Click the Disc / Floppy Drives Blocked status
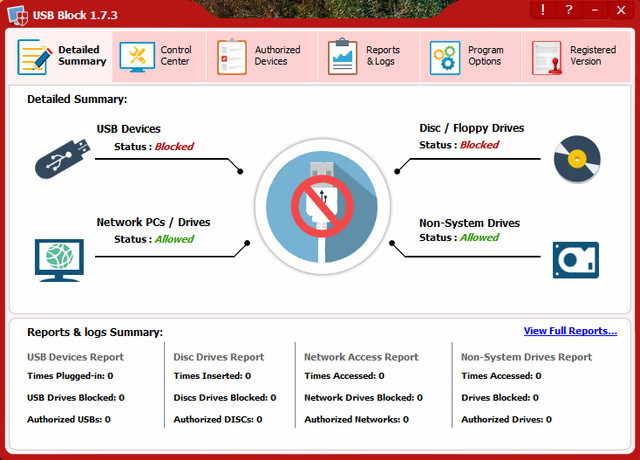The image size is (640, 460). click(x=478, y=145)
